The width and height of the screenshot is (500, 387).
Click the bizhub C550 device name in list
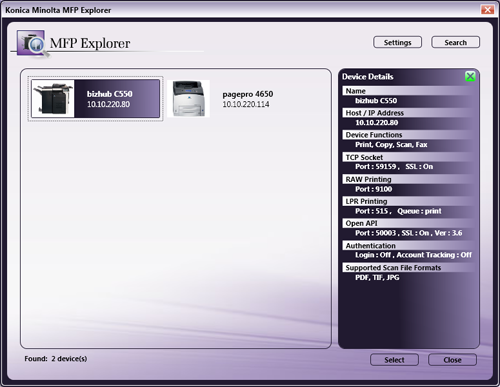tap(110, 94)
